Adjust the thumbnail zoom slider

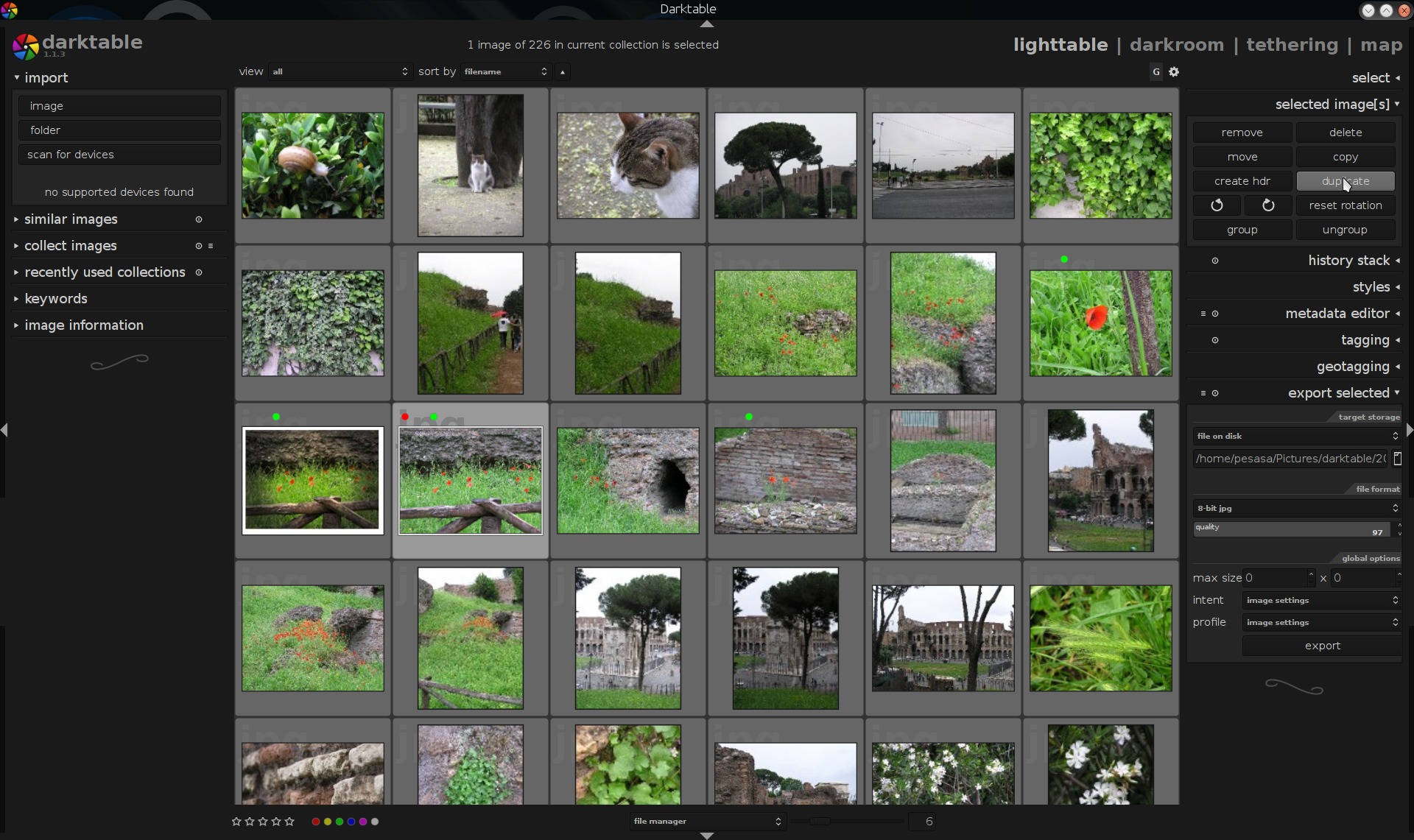pos(847,821)
